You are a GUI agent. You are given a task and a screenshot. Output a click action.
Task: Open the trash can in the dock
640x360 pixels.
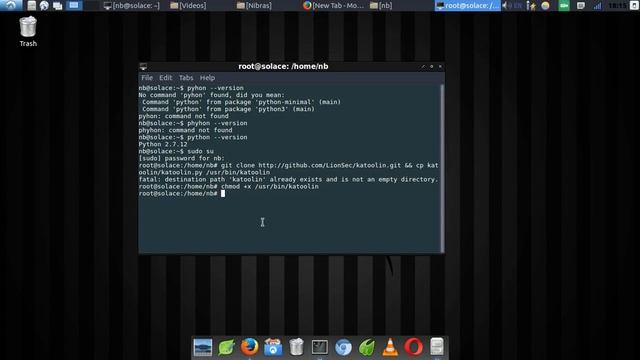click(x=296, y=347)
